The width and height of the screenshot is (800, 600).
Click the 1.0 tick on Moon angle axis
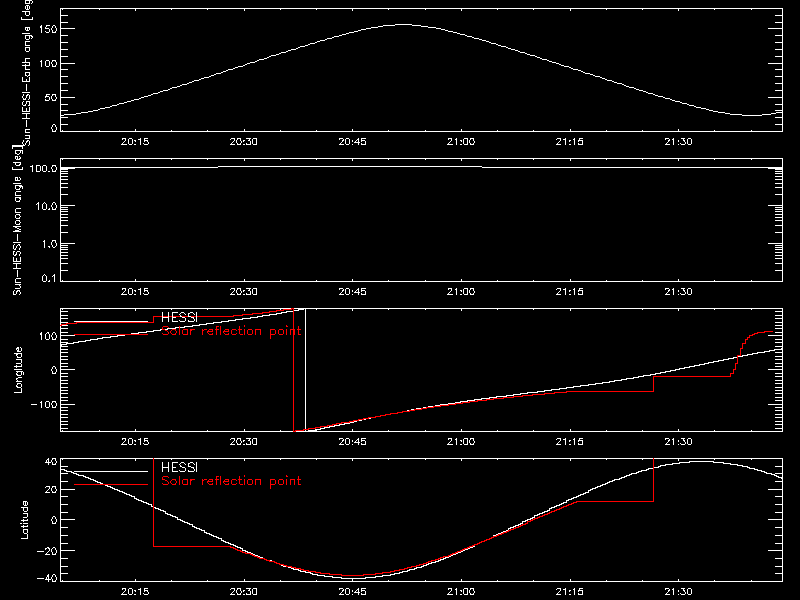pyautogui.click(x=49, y=244)
